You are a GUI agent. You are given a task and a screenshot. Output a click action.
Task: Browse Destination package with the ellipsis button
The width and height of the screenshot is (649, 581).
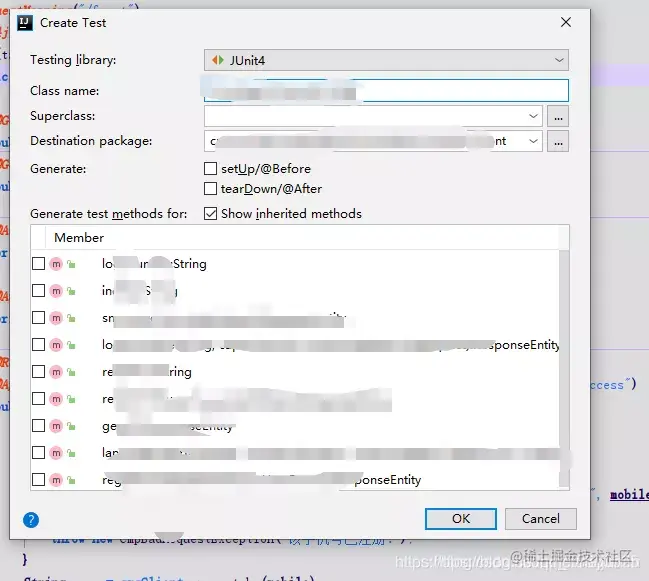[x=558, y=141]
